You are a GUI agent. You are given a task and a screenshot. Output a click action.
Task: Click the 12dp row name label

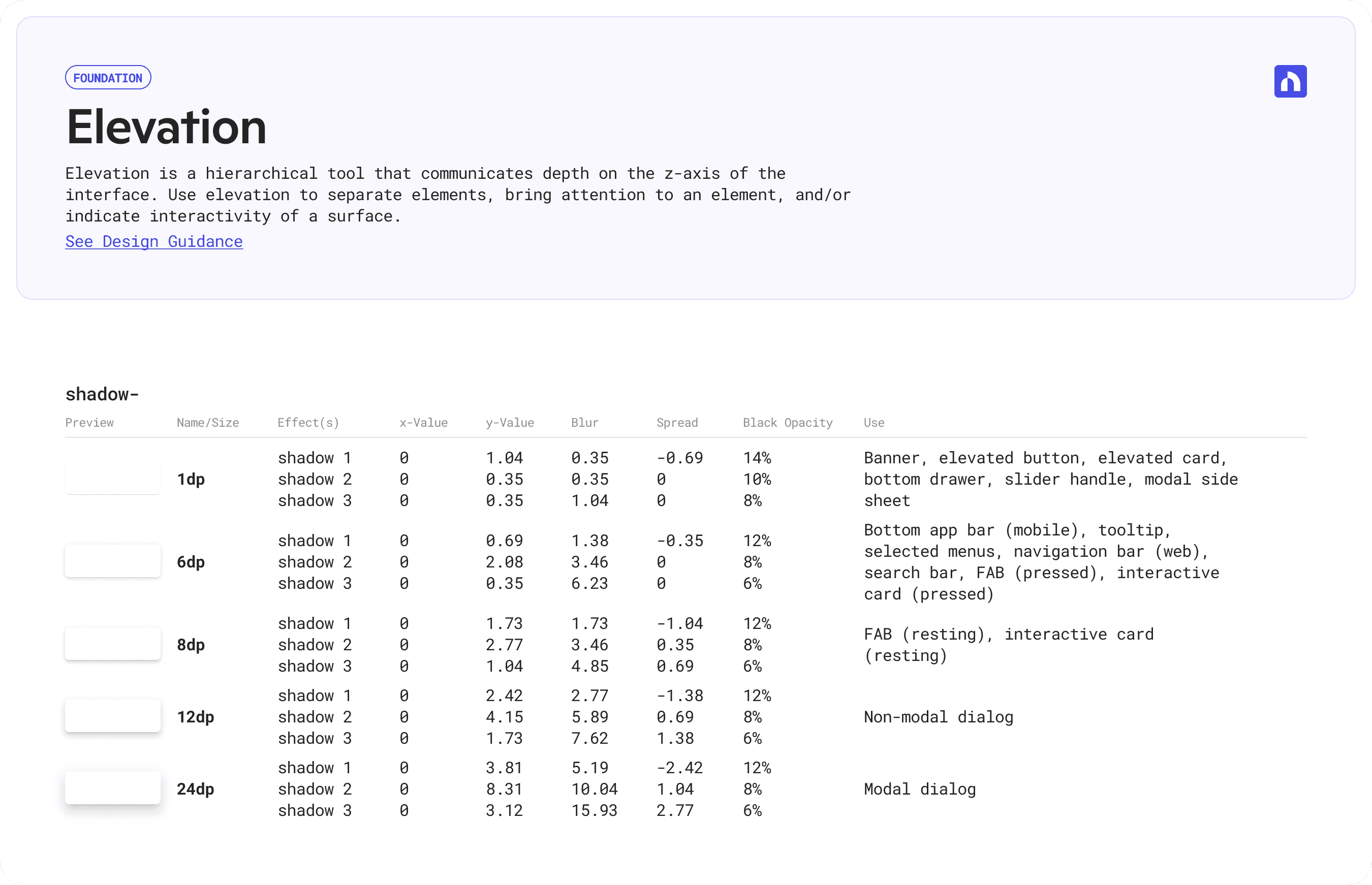coord(195,717)
